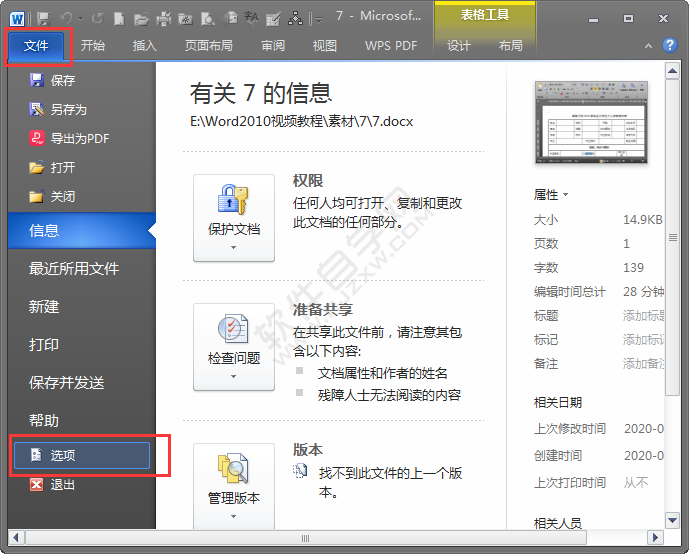Click the 残障人士无法阅读的内容 item
Image resolution: width=689 pixels, height=554 pixels.
pyautogui.click(x=389, y=395)
